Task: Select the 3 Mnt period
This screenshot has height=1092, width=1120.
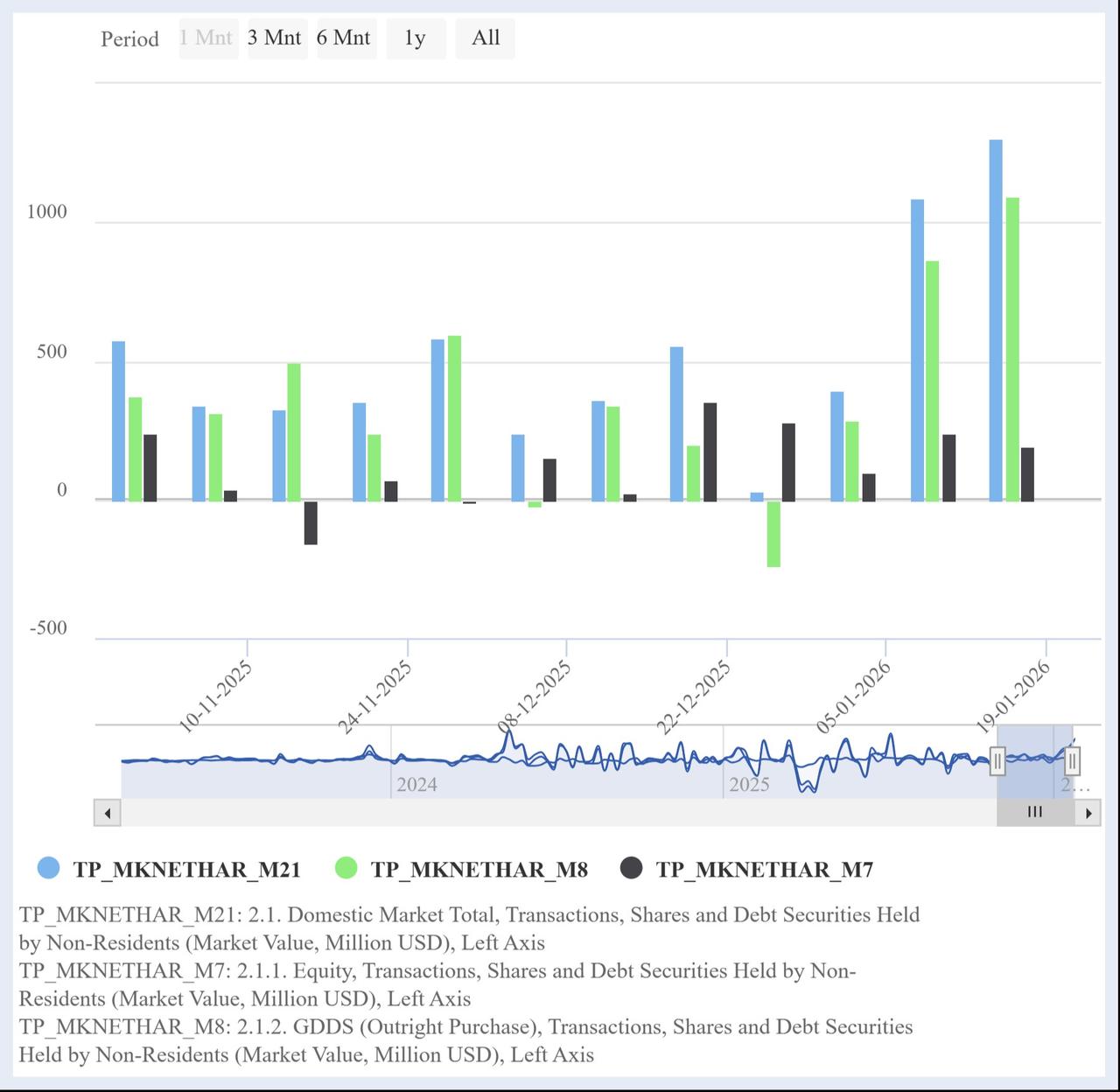Action: (275, 38)
